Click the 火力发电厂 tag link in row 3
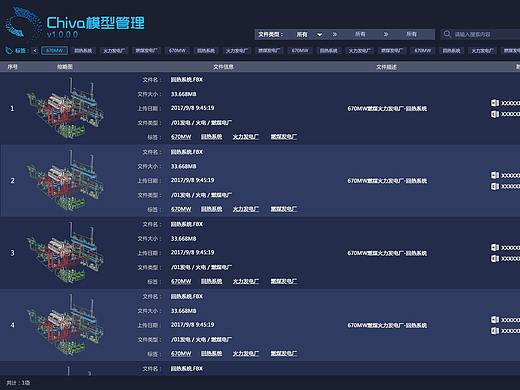The width and height of the screenshot is (520, 390). click(x=246, y=282)
